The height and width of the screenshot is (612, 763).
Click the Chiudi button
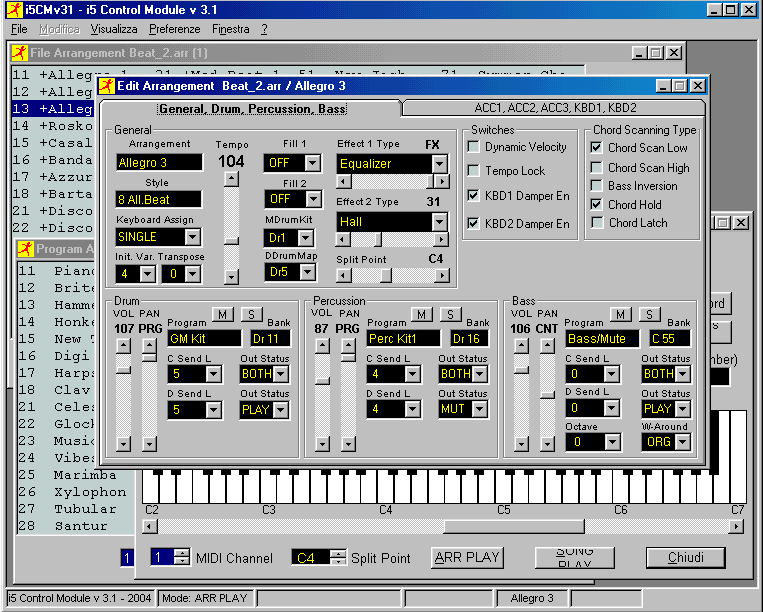(x=684, y=557)
